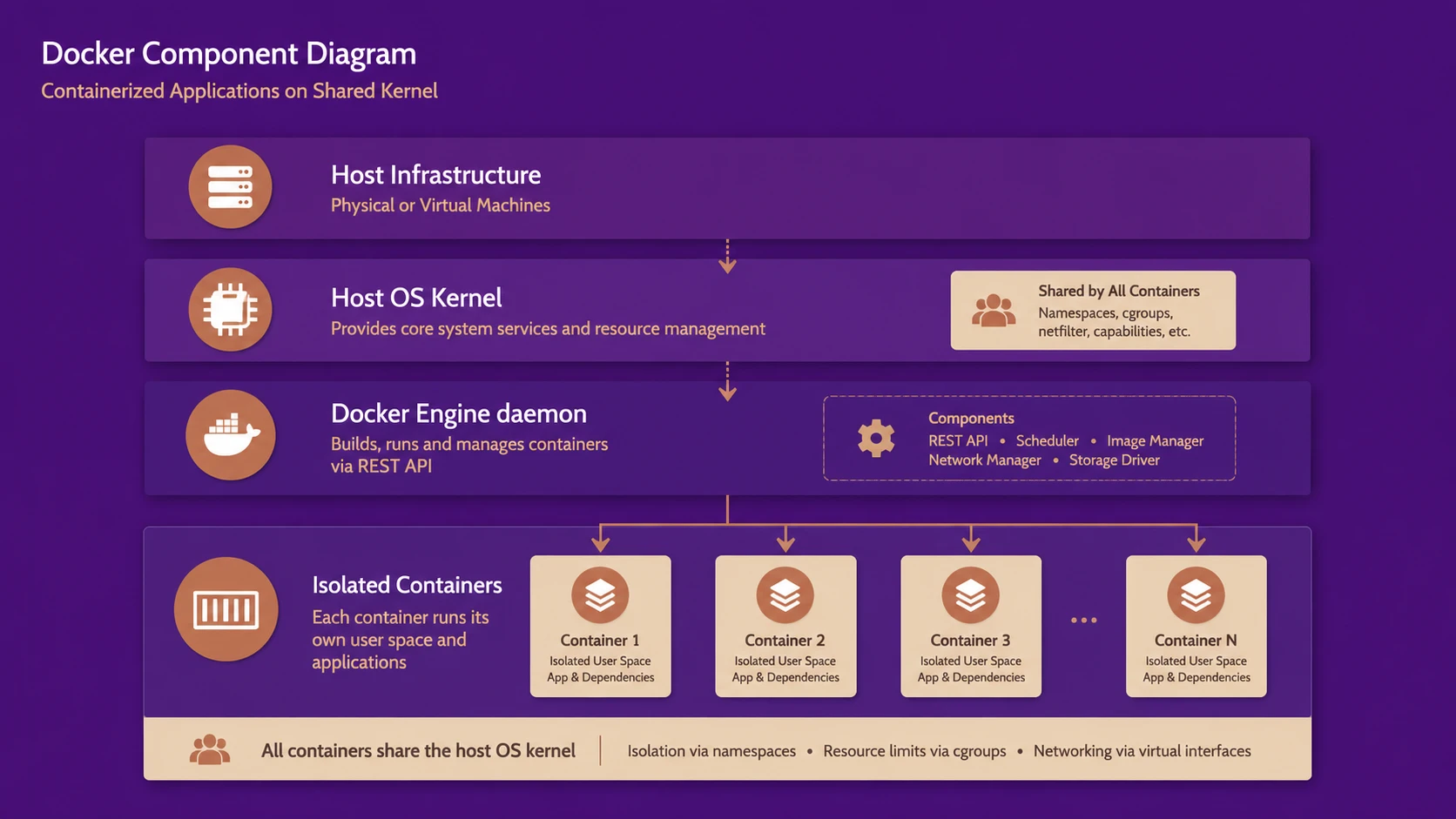This screenshot has height=819, width=1456.
Task: Click the ellipsis between Container 3 and N
Action: point(1084,621)
